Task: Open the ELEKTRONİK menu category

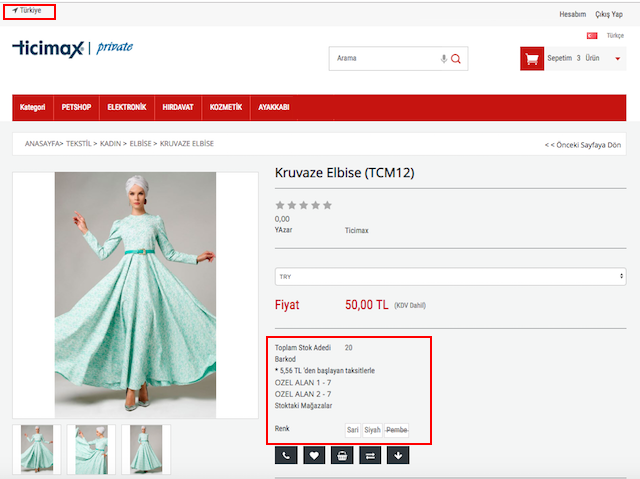Action: (127, 107)
